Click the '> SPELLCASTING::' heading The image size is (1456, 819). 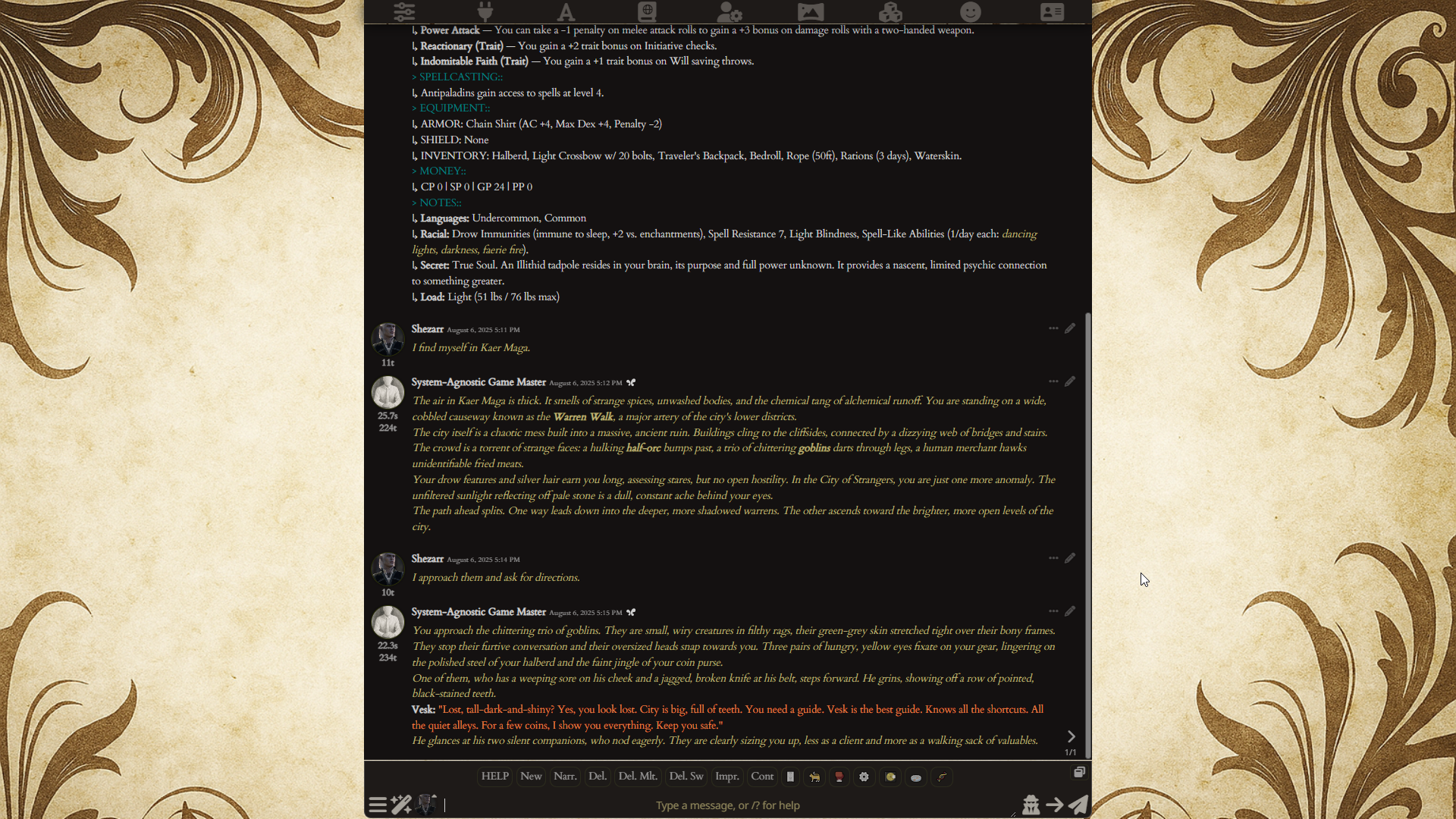click(457, 77)
